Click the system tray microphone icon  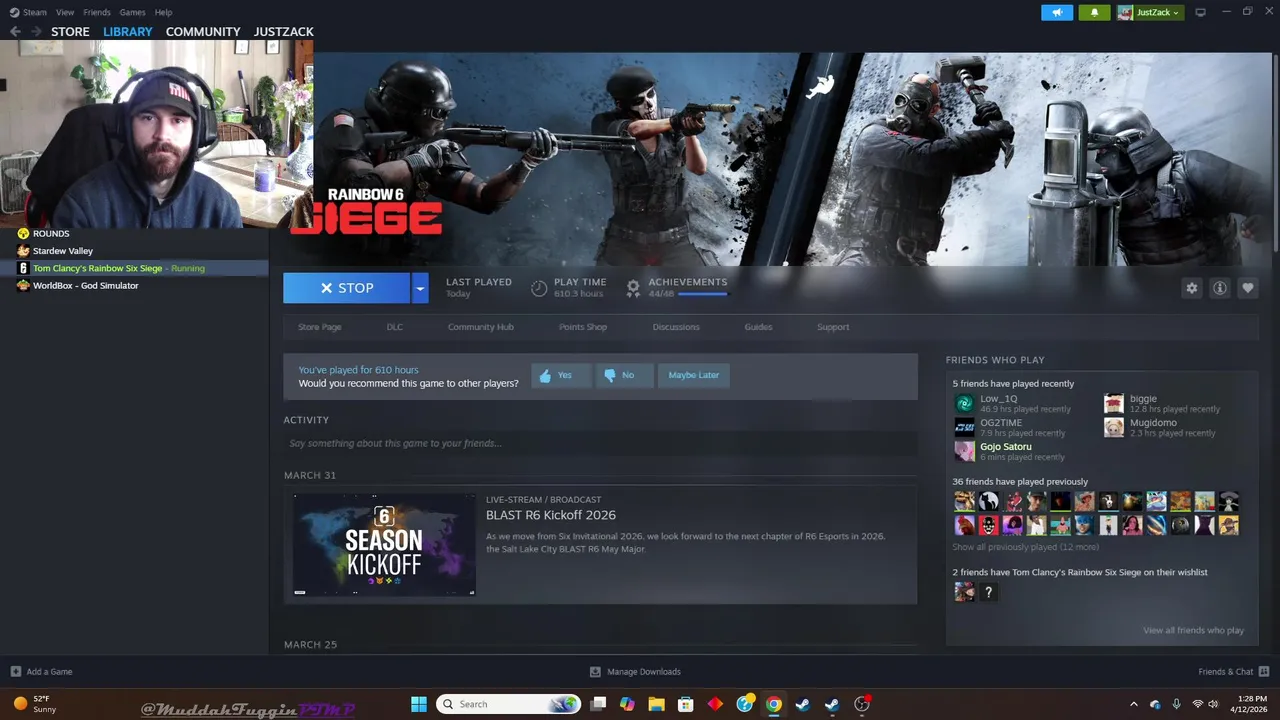tap(1176, 704)
